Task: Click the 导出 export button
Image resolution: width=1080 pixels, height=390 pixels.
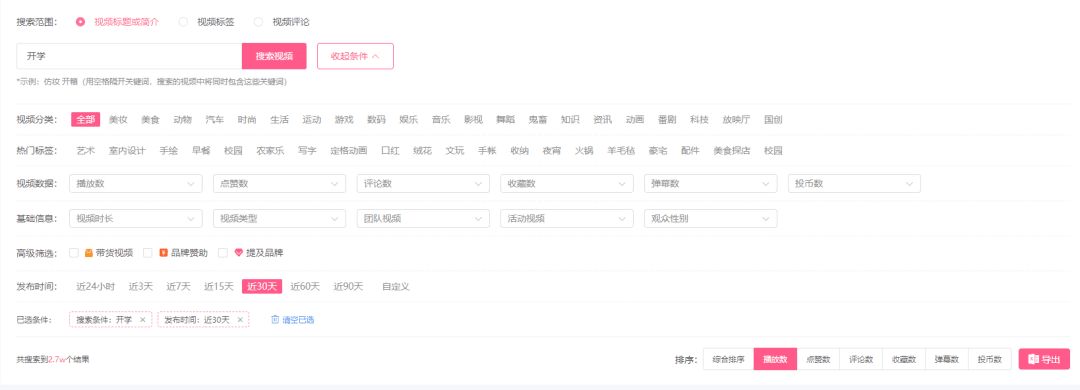Action: click(1044, 359)
